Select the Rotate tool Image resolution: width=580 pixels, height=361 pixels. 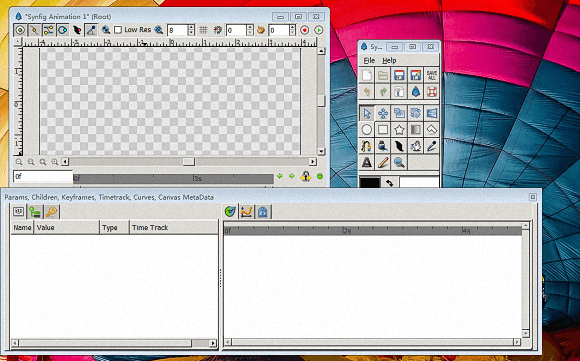point(415,113)
